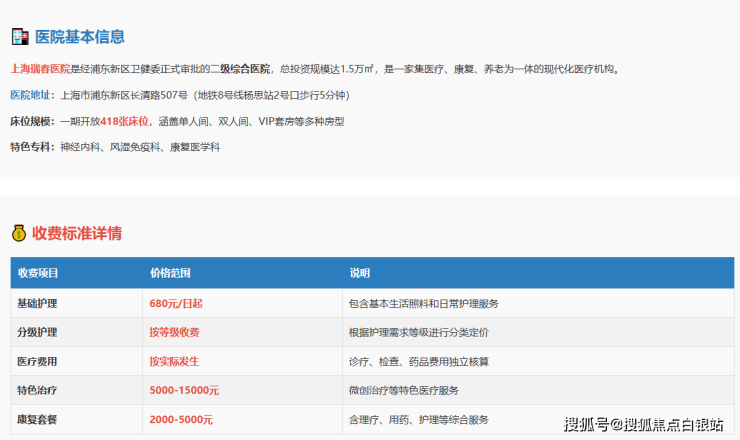This screenshot has height=440, width=740.
Task: Click the 基础护理 row label
Action: [x=38, y=303]
